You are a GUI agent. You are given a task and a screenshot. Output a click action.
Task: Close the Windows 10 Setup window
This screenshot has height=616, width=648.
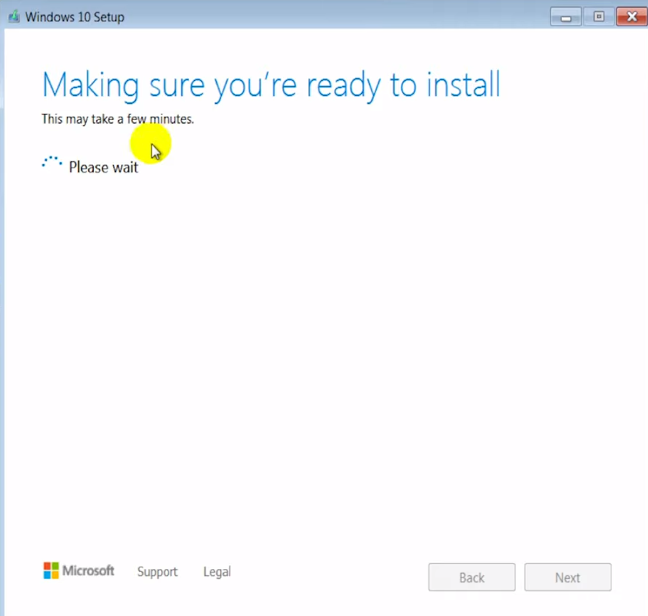click(x=632, y=16)
